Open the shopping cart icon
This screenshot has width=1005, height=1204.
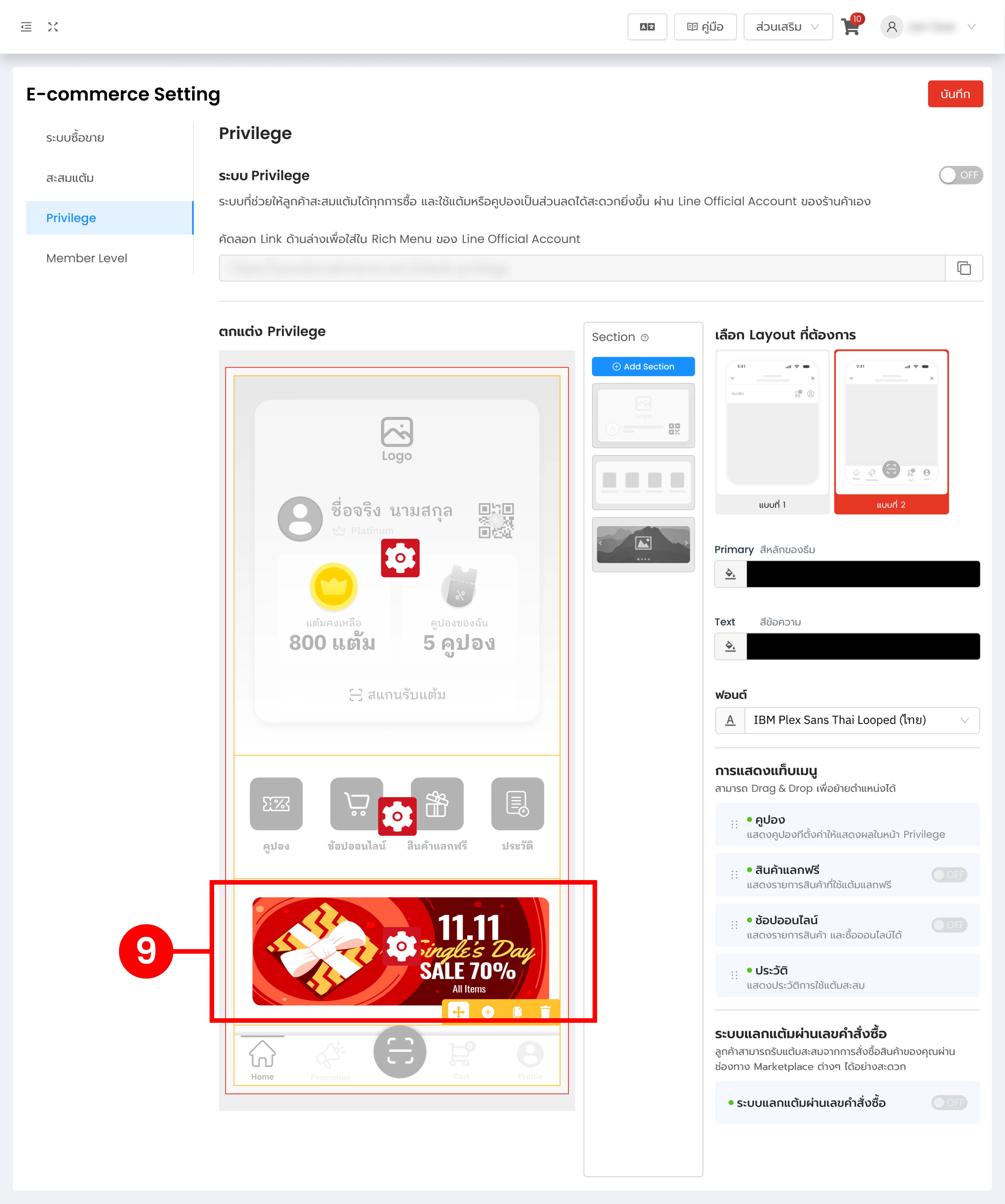850,27
